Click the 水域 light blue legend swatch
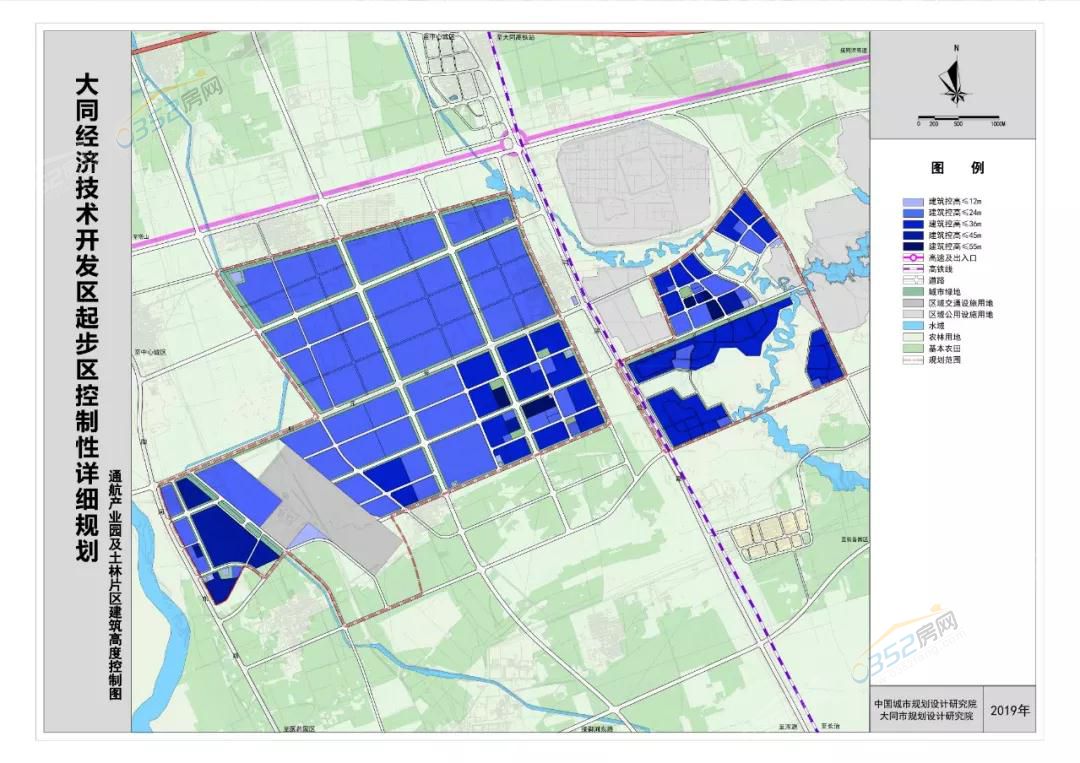1080x763 pixels. click(913, 325)
